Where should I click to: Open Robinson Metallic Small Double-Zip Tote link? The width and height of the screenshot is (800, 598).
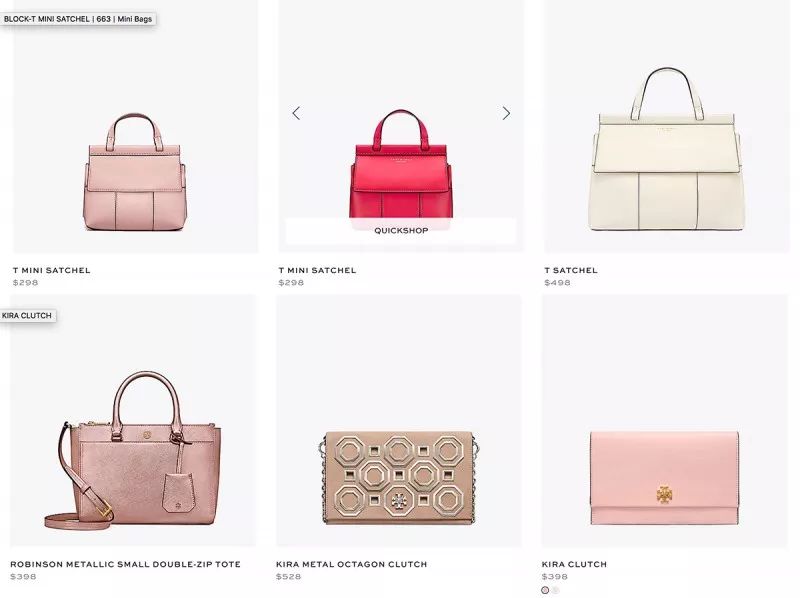tap(126, 564)
